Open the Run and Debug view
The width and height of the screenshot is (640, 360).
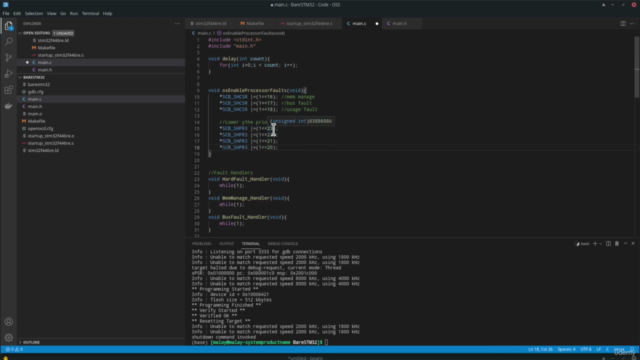(9, 74)
